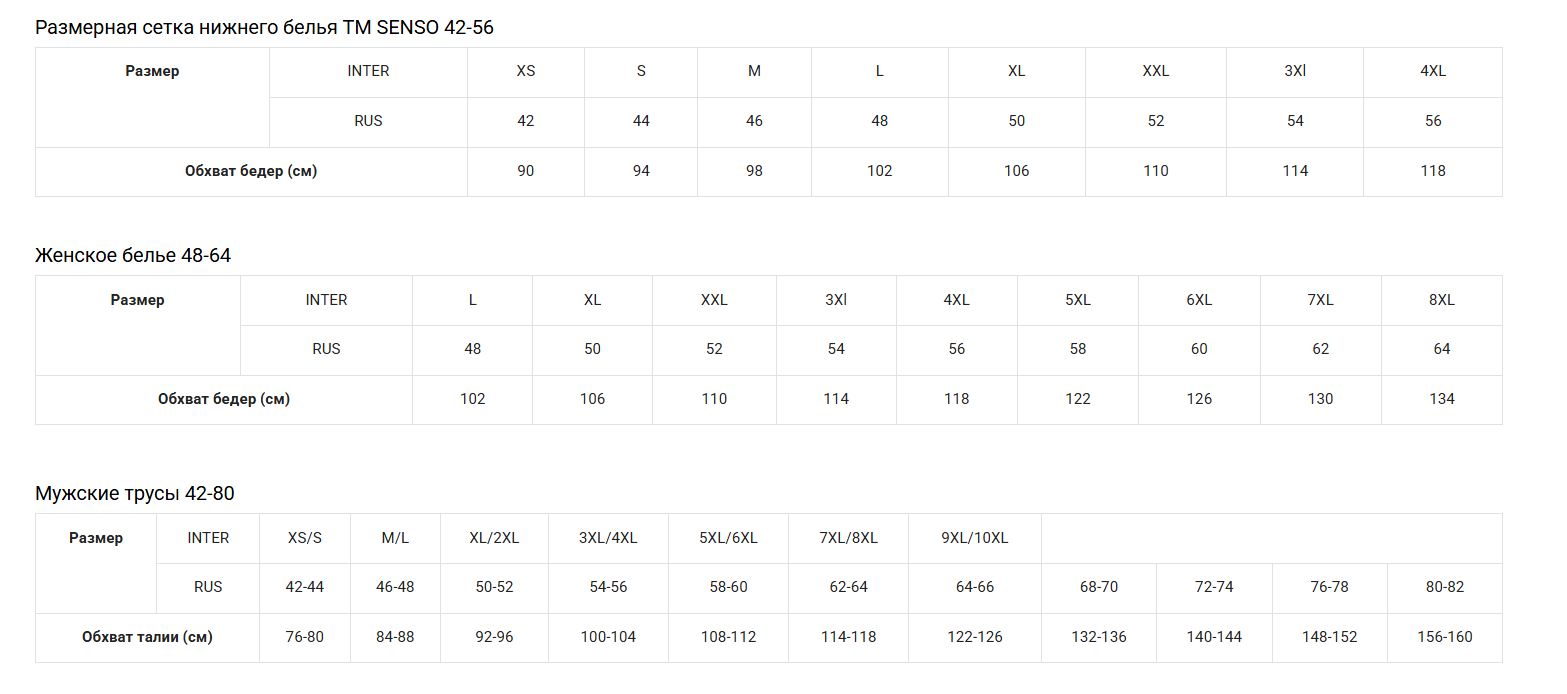Click the 'Обхват талии (см)' row label
This screenshot has width=1567, height=694.
pos(147,637)
